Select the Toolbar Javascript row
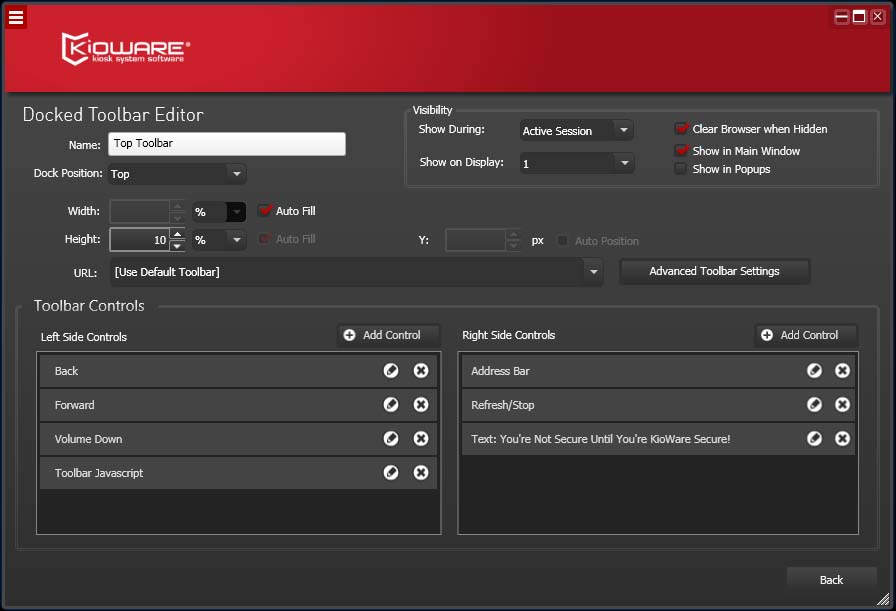Screen dimensions: 896x611 [x=238, y=473]
